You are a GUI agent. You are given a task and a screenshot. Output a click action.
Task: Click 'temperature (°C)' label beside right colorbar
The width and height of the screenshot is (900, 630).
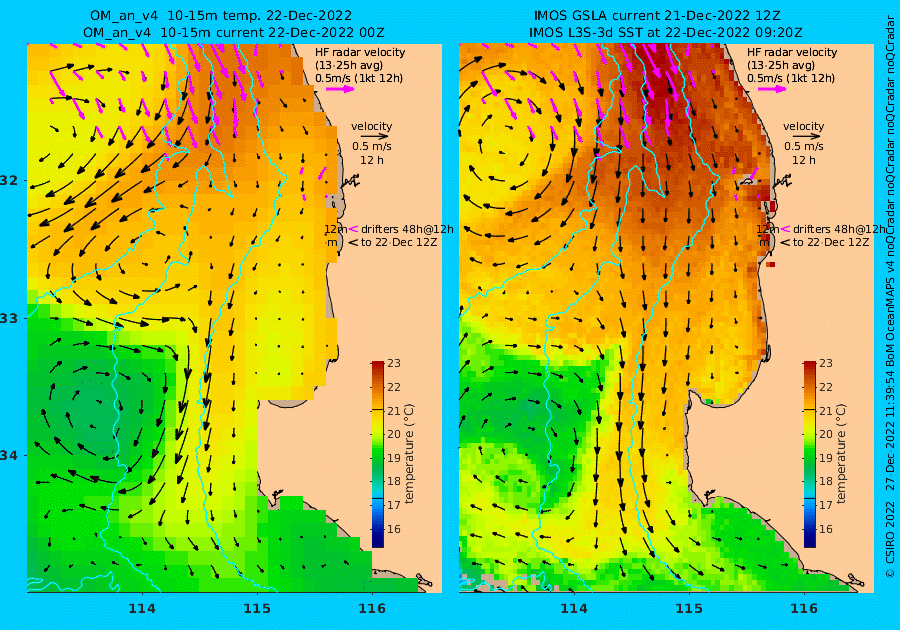pos(841,453)
